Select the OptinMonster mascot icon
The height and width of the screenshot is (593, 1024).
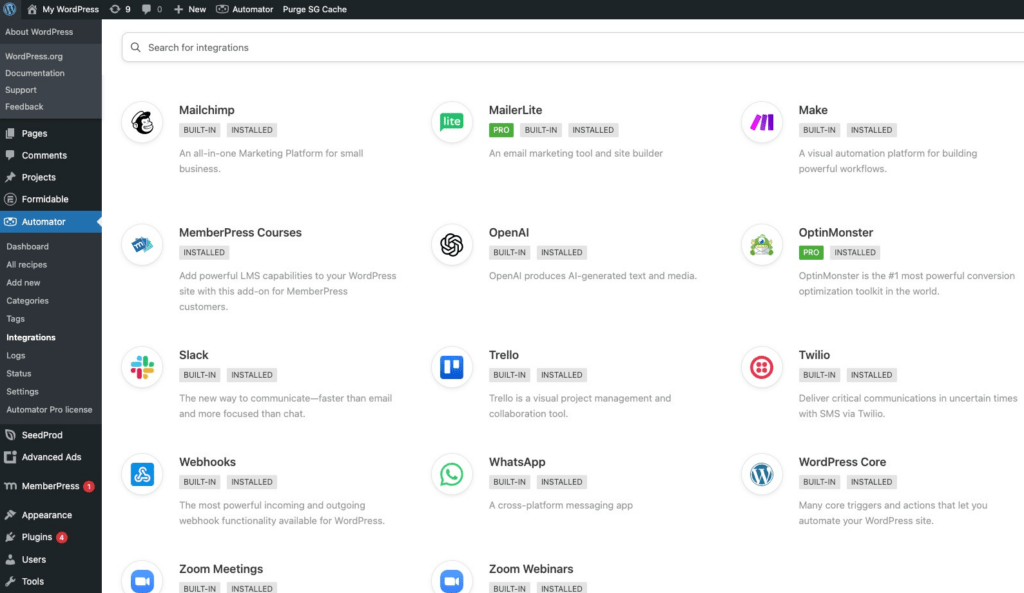(x=762, y=245)
